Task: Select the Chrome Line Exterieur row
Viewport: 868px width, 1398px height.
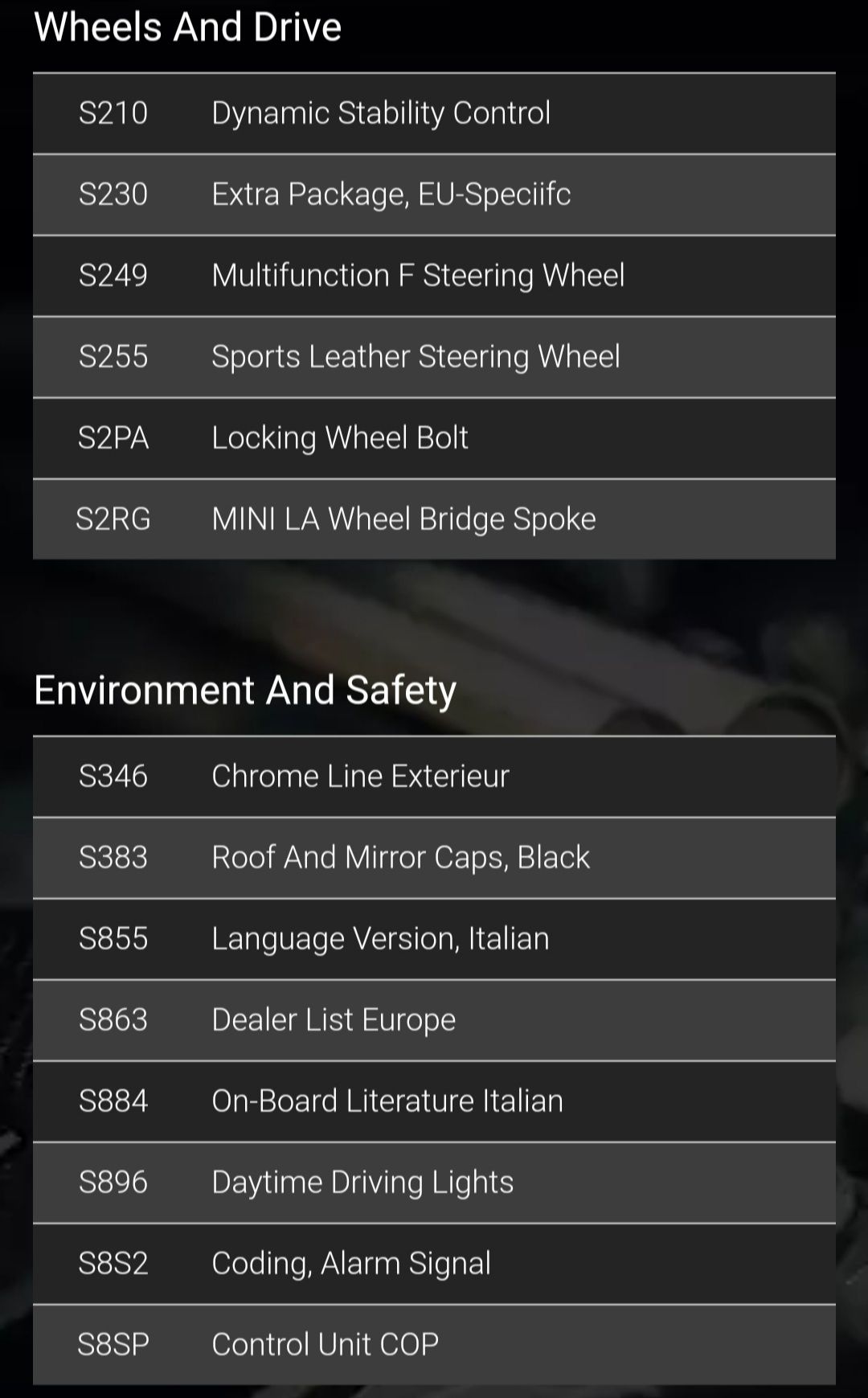Action: (x=434, y=777)
